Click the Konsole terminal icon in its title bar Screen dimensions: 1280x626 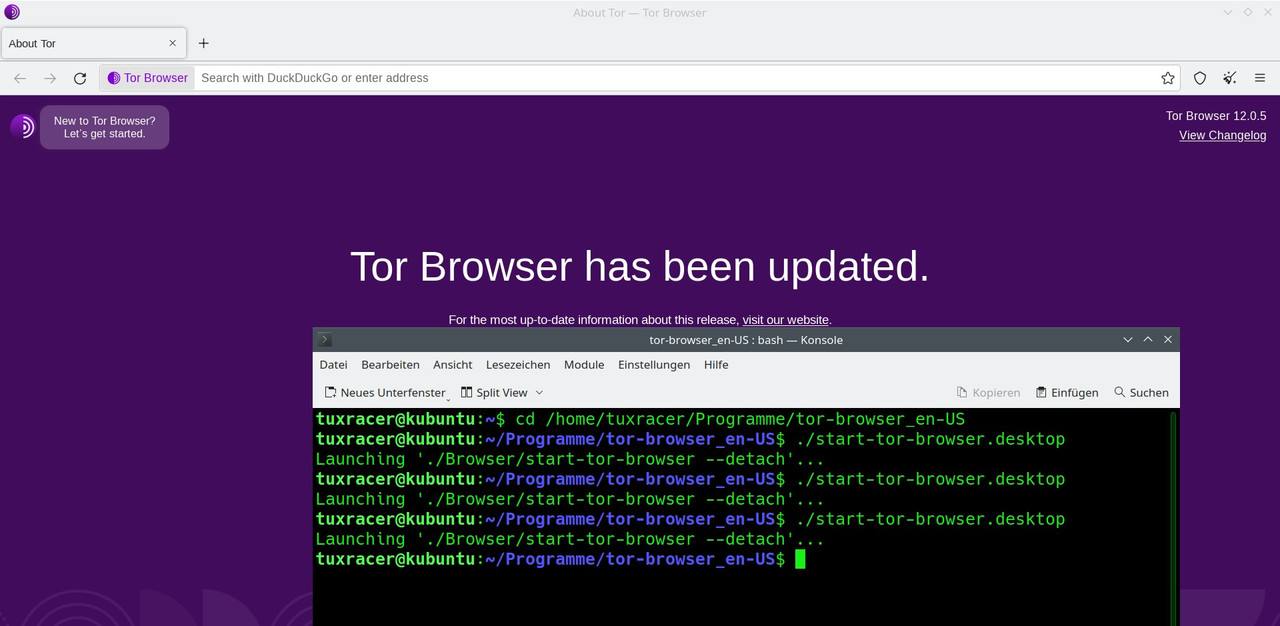coord(325,340)
